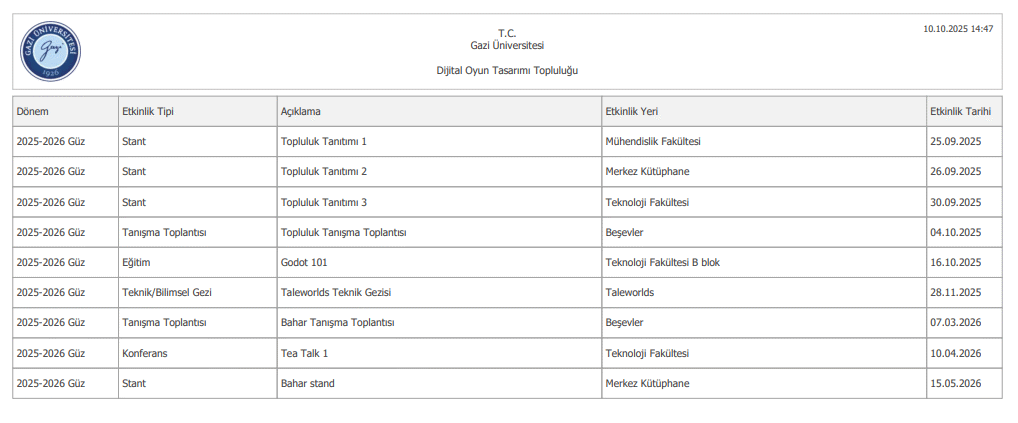
Task: Click the Etkinlik Tipi column header
Action: coord(148,111)
